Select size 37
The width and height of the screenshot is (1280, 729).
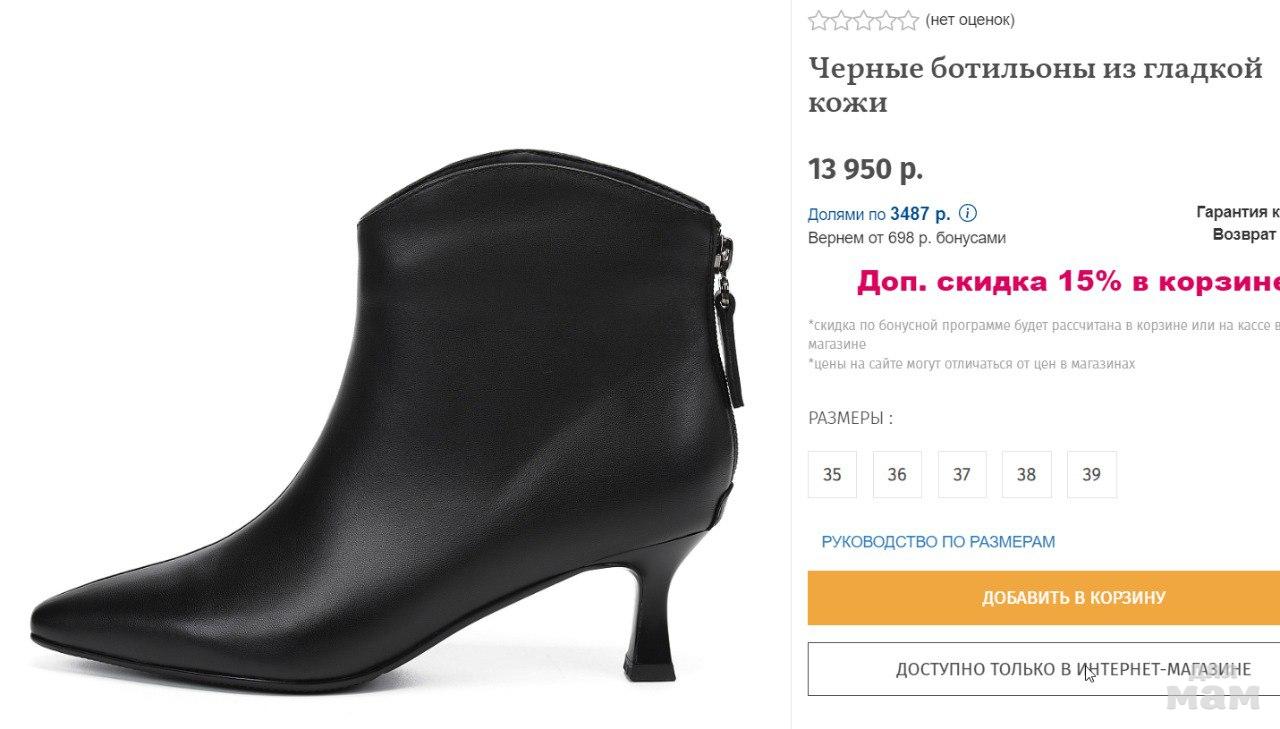[x=962, y=474]
